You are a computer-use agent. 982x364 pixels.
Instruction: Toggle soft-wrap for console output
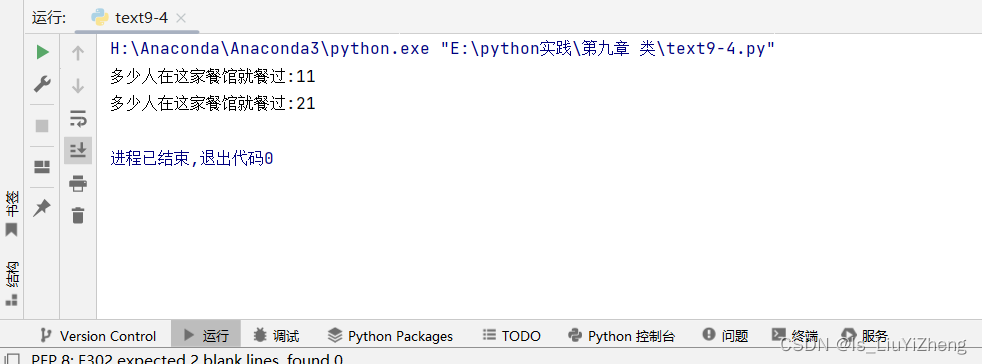[78, 118]
